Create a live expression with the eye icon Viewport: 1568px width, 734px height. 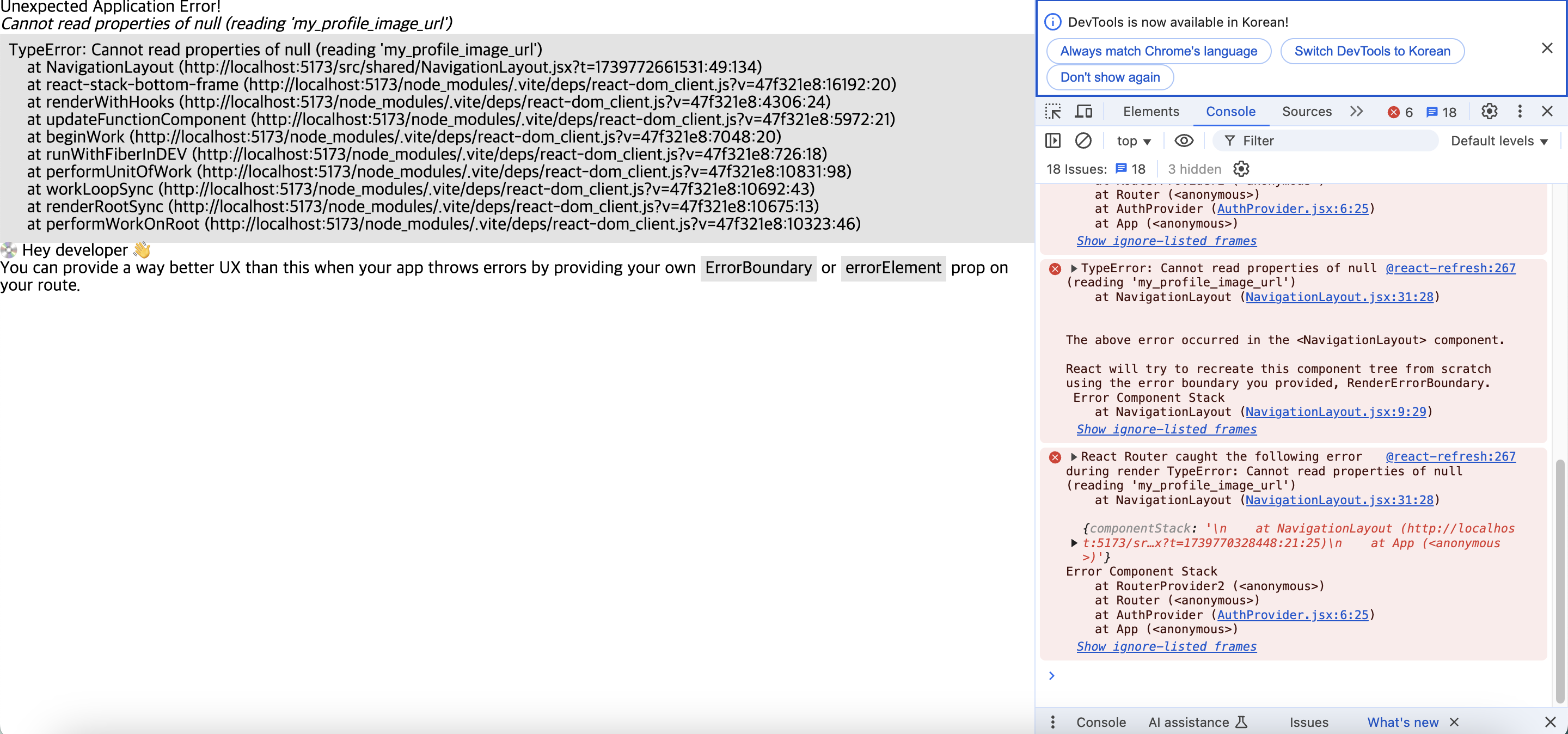[1183, 140]
